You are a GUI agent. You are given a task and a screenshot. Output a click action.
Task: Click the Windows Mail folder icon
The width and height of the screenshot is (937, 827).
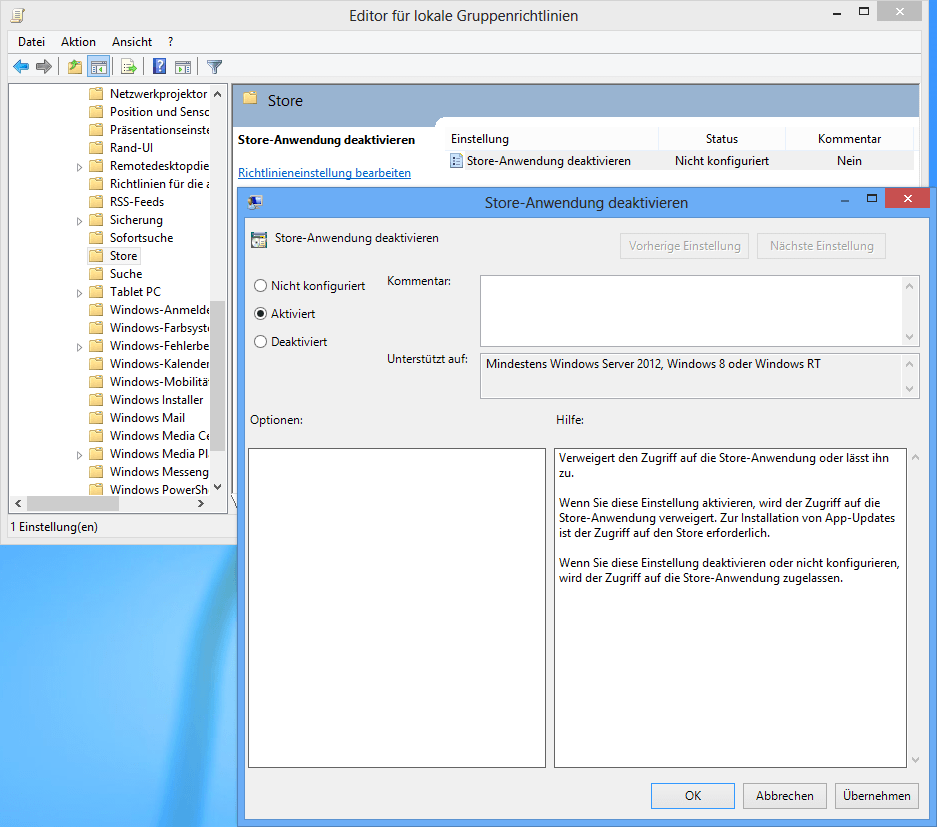(96, 418)
